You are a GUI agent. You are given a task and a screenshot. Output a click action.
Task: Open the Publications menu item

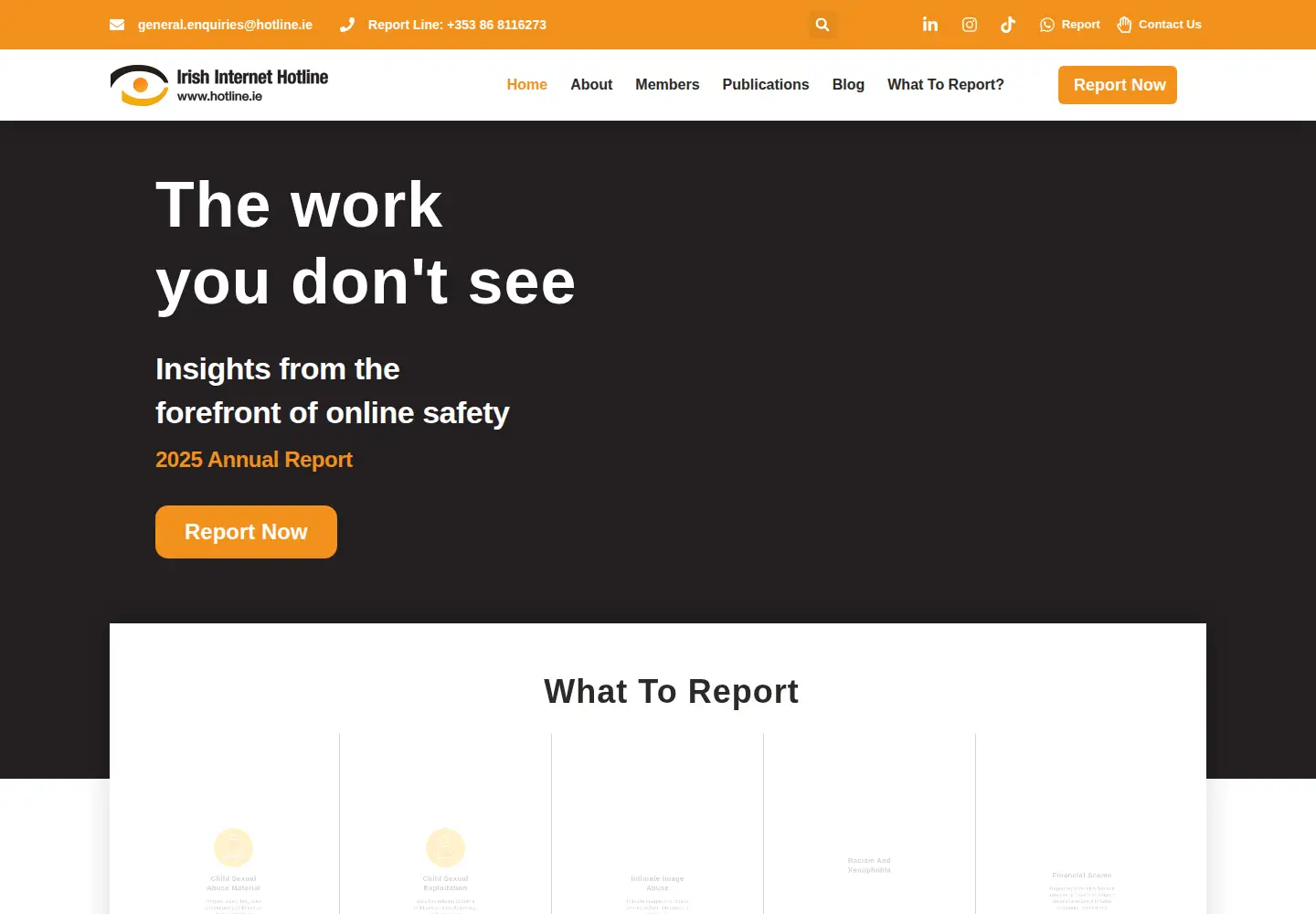click(766, 85)
